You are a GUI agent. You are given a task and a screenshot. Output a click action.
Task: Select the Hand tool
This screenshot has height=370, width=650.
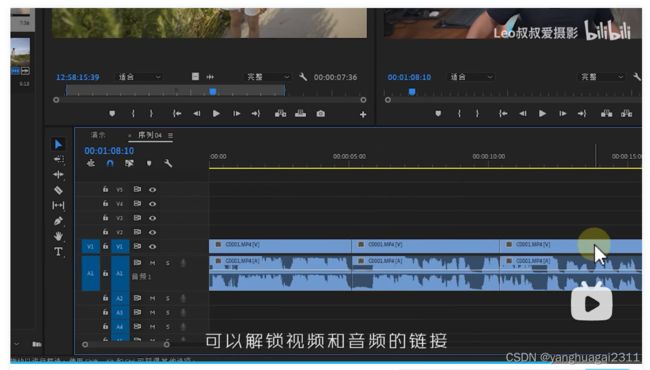[x=58, y=236]
